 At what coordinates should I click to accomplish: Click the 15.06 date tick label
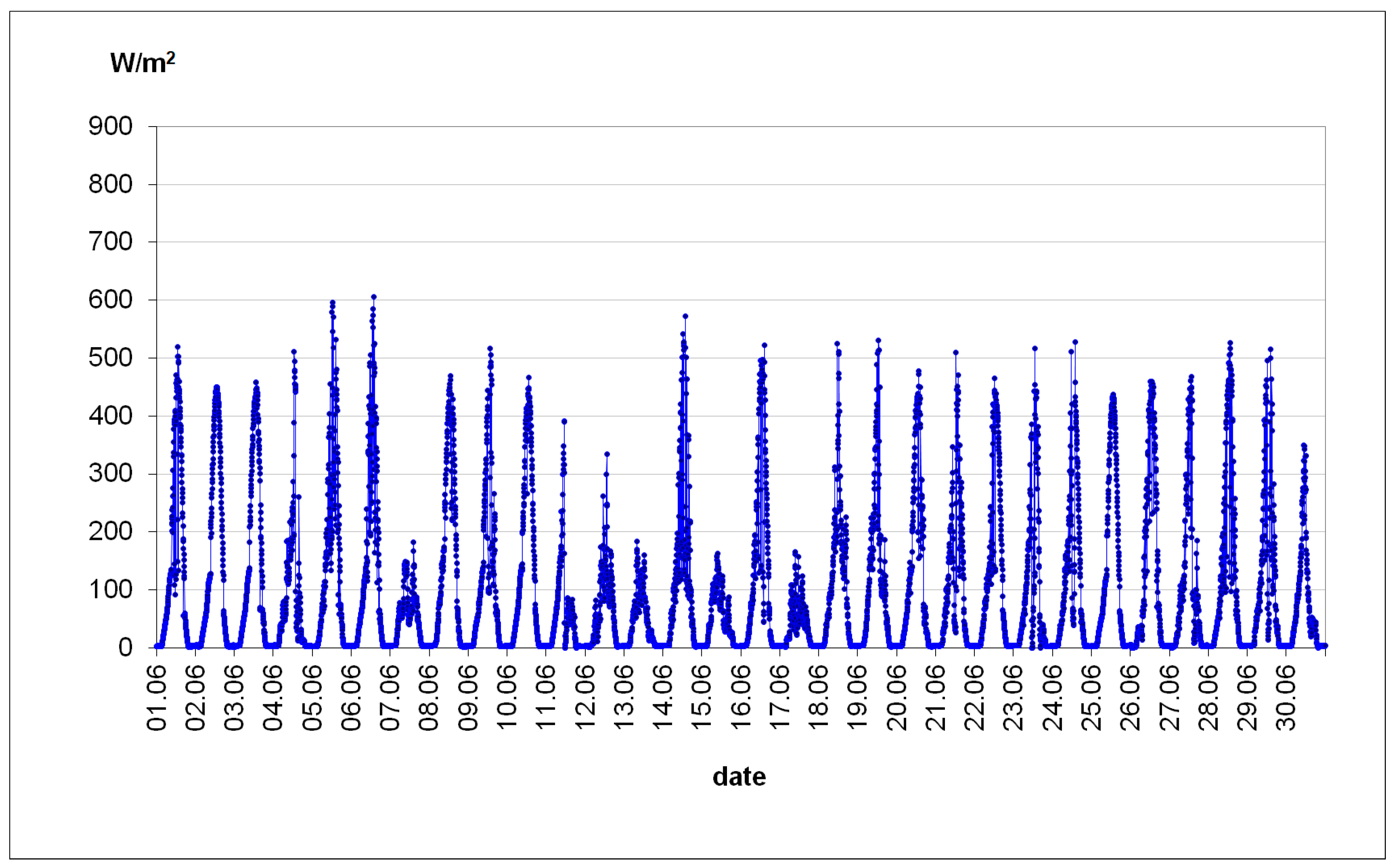point(702,697)
